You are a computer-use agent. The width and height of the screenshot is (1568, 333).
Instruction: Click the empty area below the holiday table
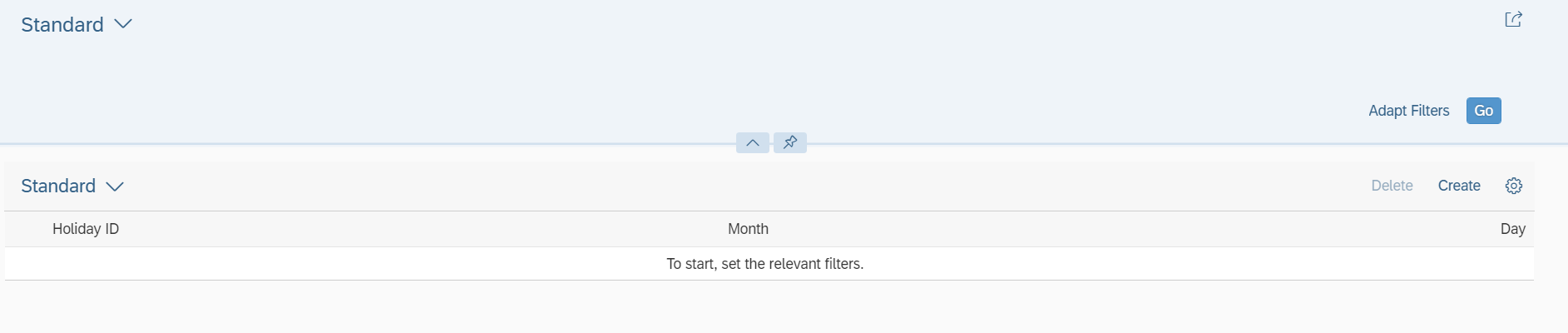tap(769, 307)
